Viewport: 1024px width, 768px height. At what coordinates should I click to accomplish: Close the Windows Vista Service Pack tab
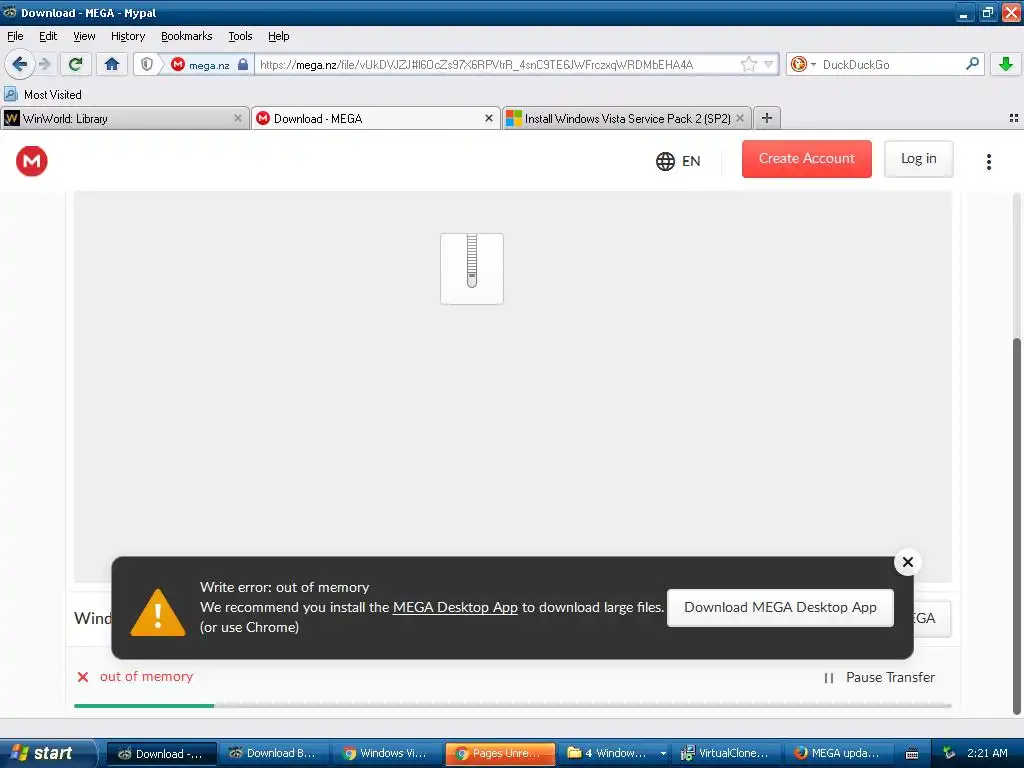pyautogui.click(x=740, y=118)
